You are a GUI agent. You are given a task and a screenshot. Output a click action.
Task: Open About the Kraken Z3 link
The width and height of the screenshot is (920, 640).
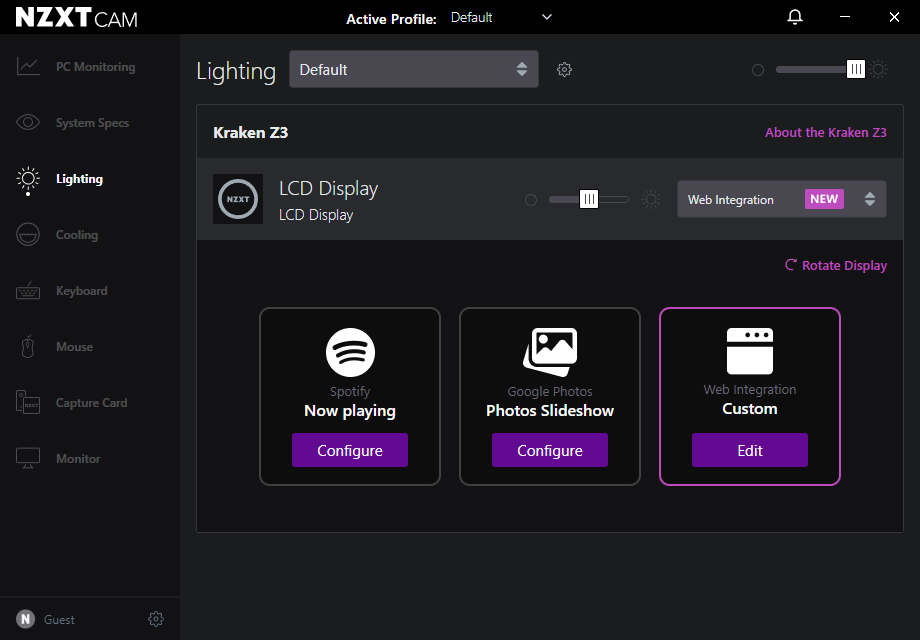click(826, 133)
